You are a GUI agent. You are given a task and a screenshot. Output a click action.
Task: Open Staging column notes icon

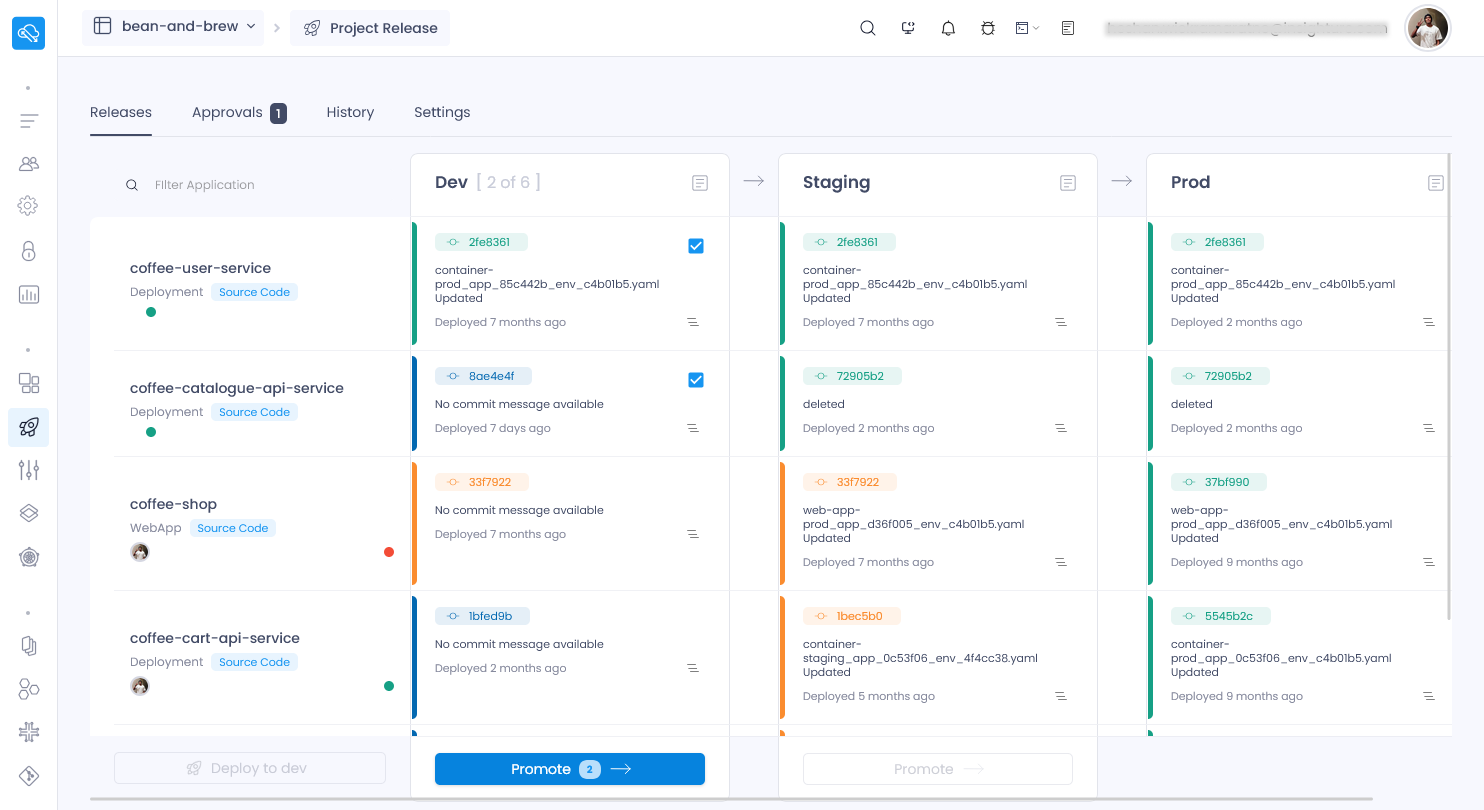1068,183
